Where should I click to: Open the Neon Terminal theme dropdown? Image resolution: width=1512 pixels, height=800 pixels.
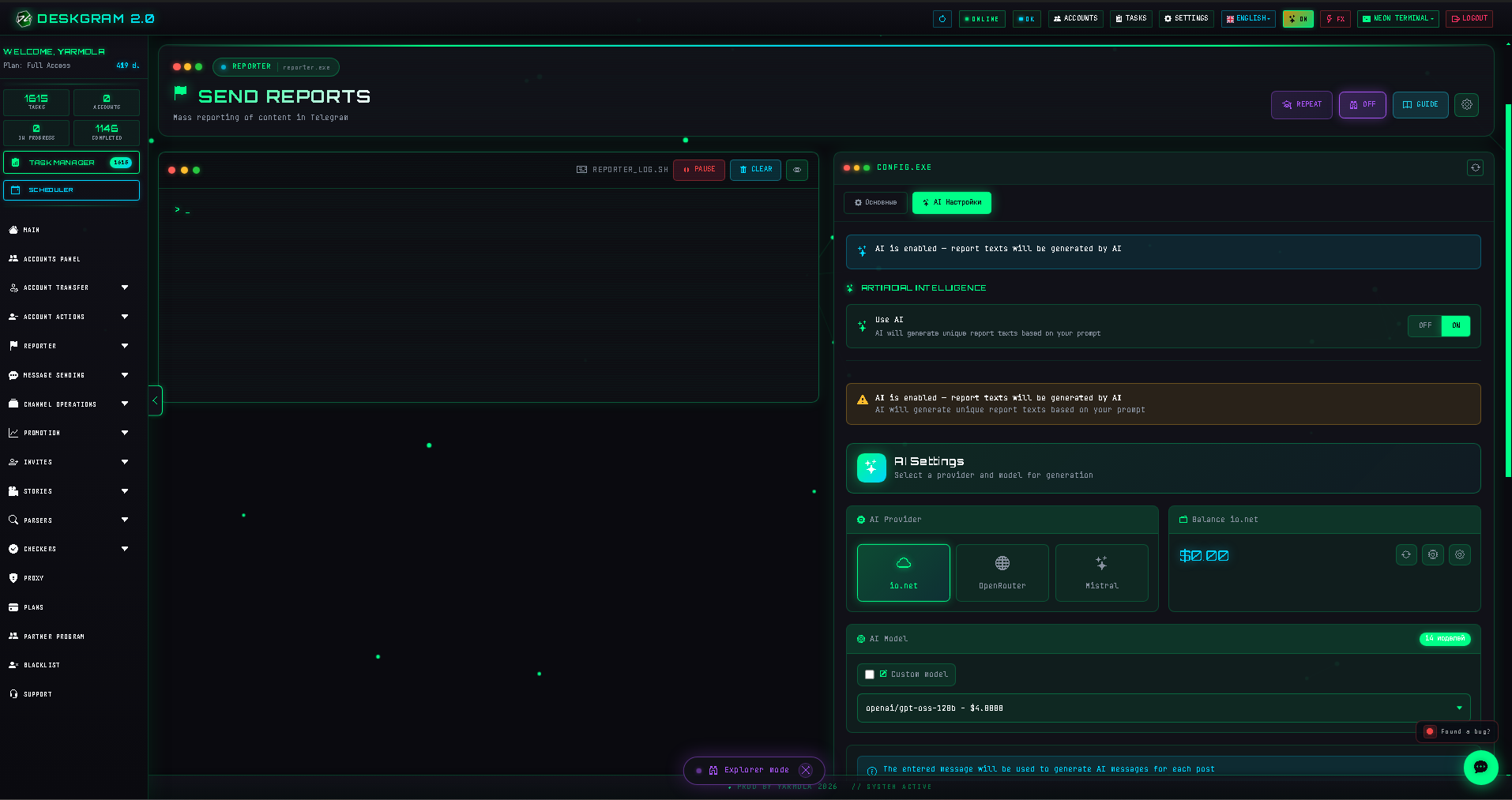[1397, 18]
